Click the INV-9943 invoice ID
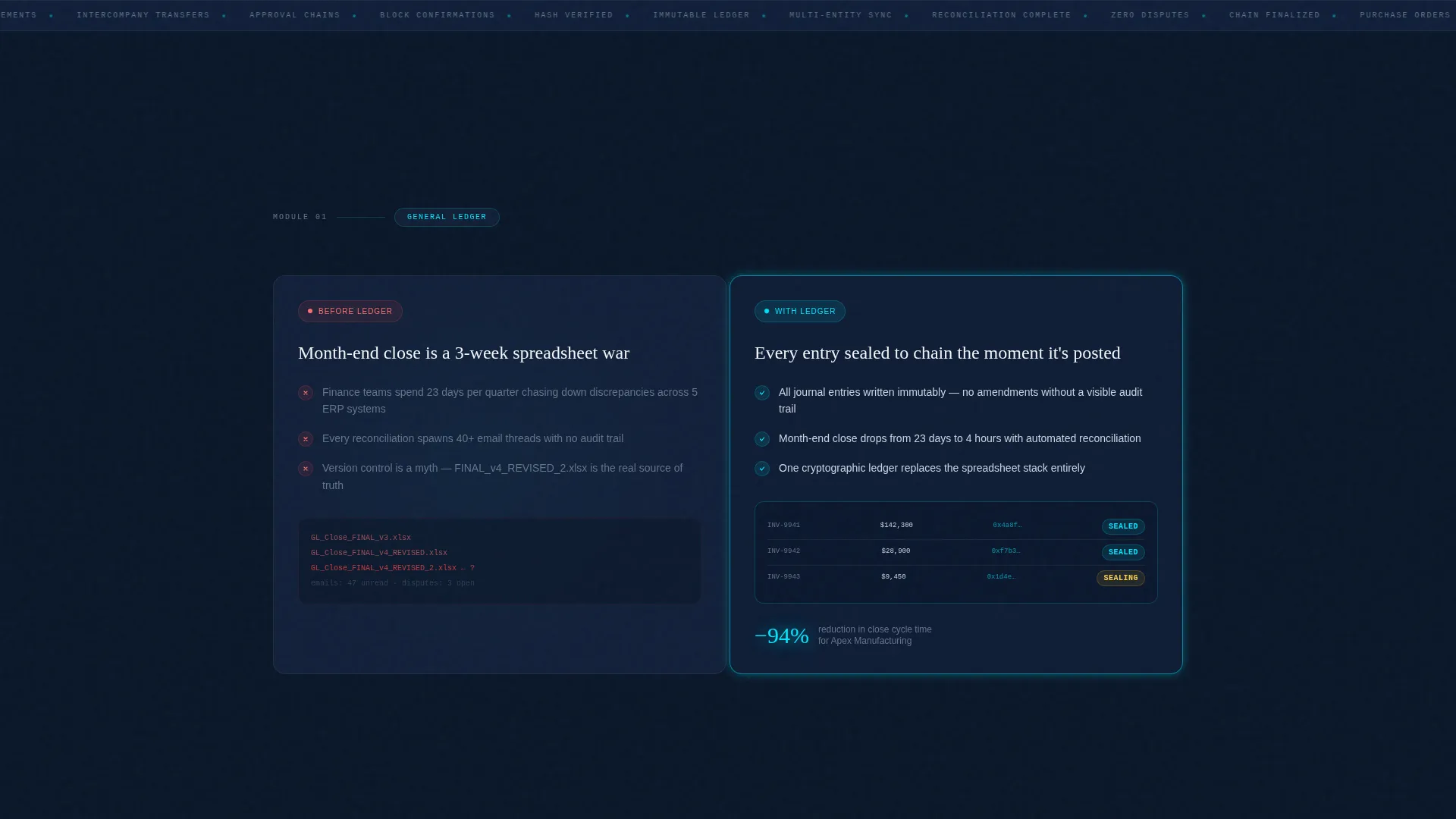 (x=783, y=576)
